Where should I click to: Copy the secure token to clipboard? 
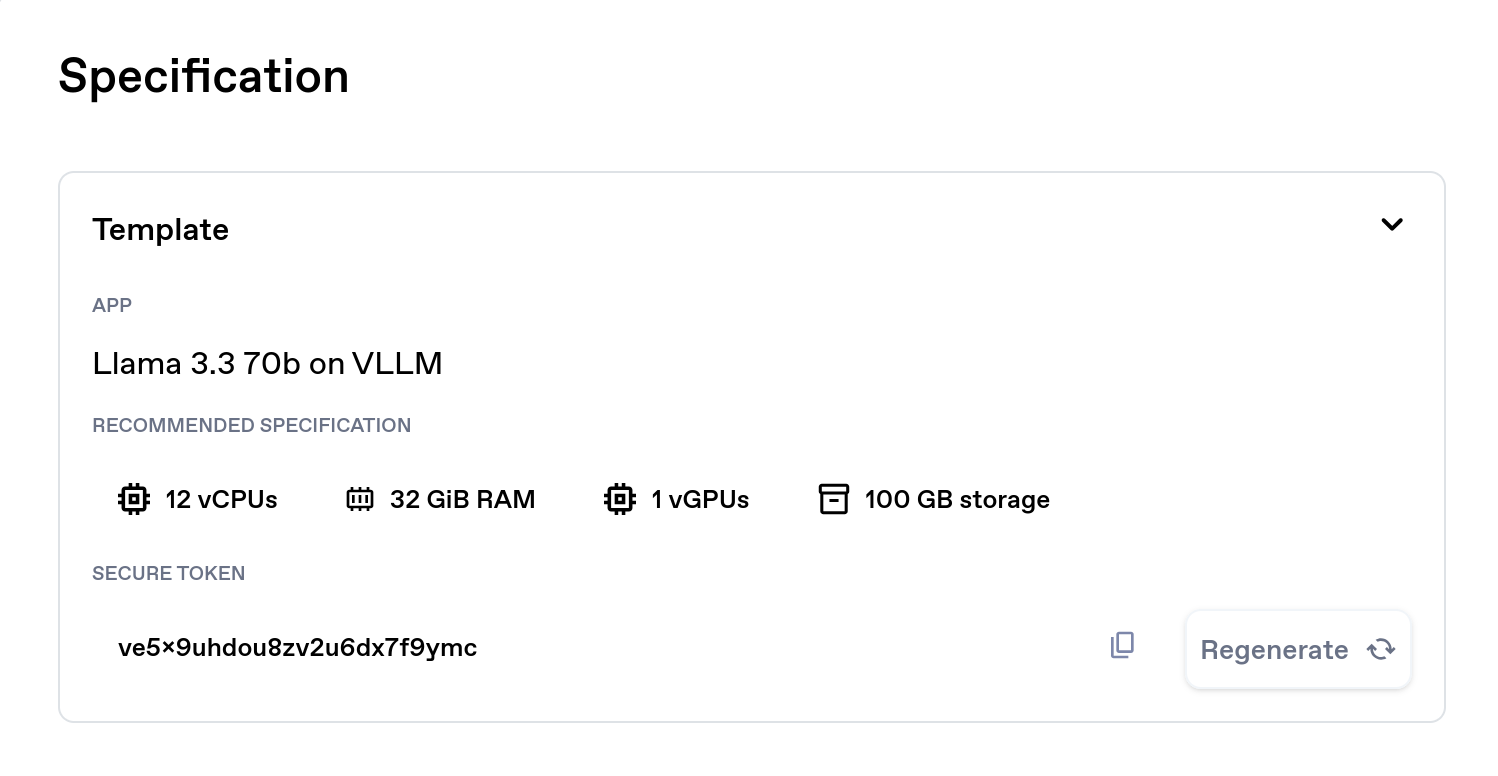(x=1122, y=646)
